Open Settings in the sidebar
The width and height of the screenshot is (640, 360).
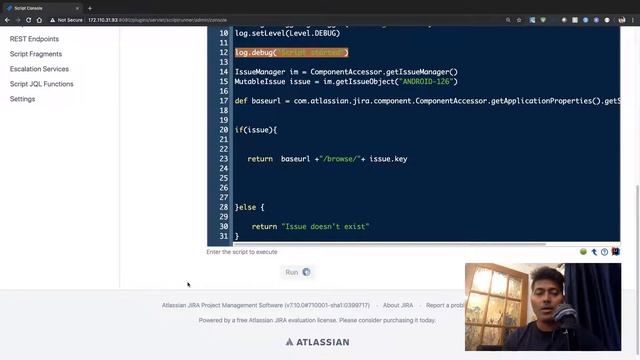pos(22,99)
